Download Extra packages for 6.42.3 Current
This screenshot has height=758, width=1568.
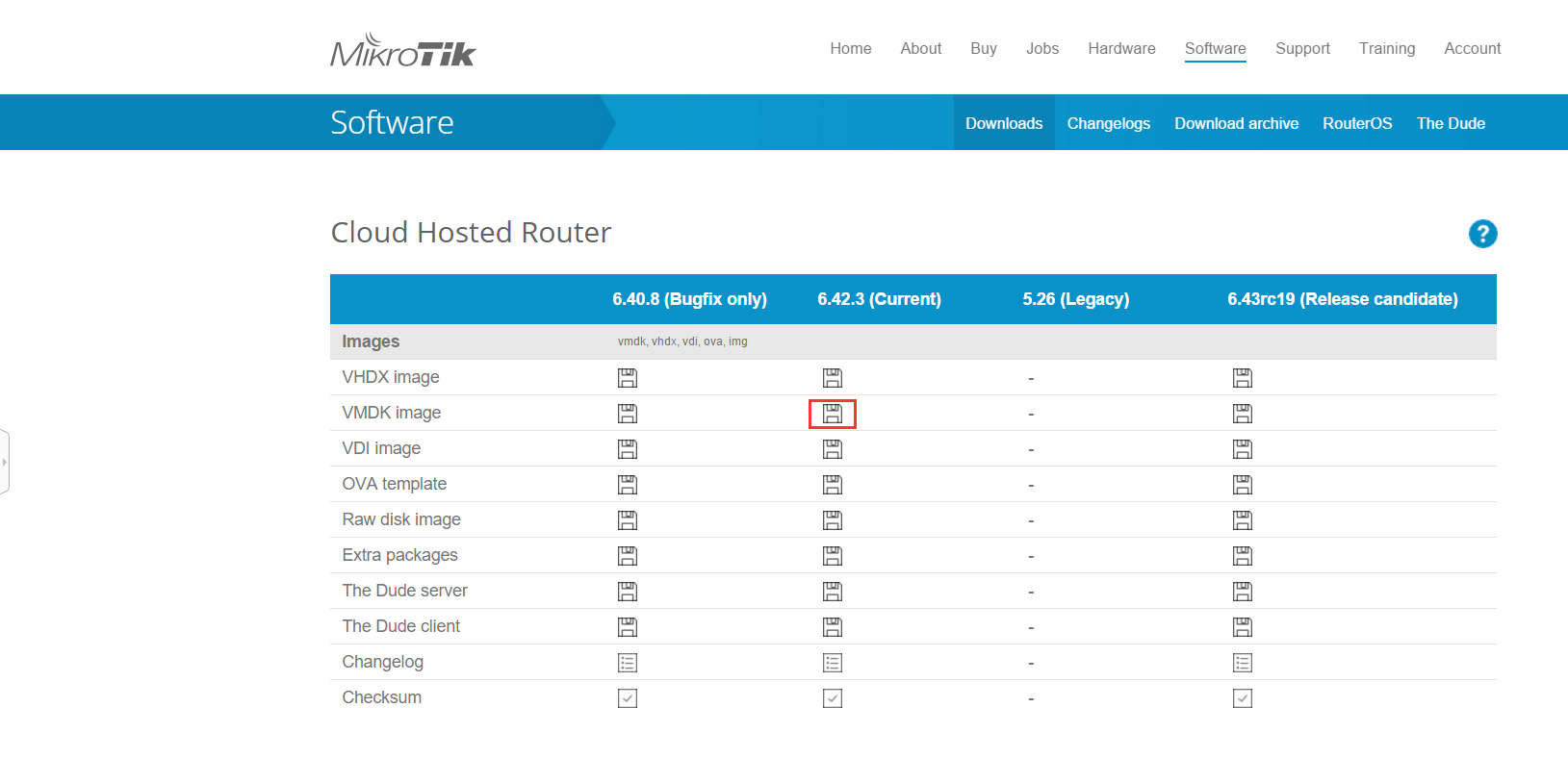833,556
